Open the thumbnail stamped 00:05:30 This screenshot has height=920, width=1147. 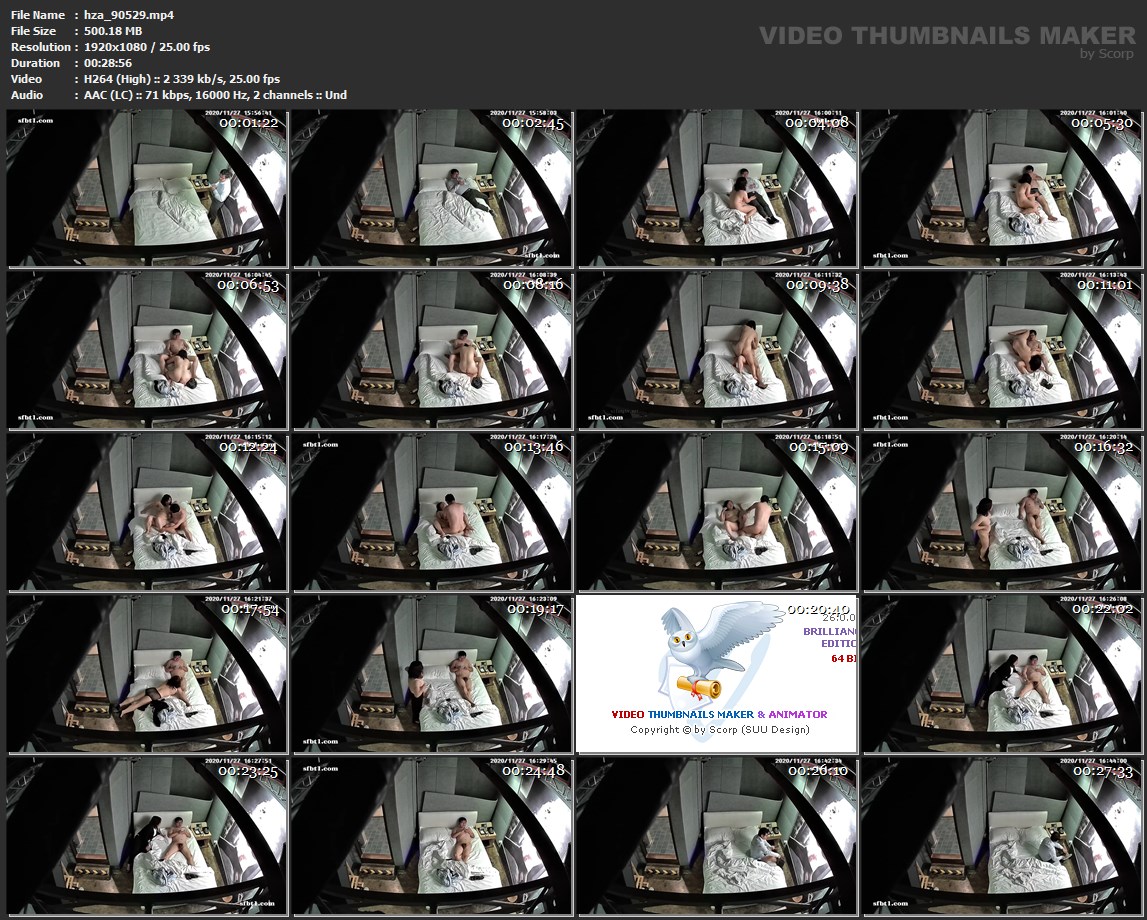(1001, 189)
